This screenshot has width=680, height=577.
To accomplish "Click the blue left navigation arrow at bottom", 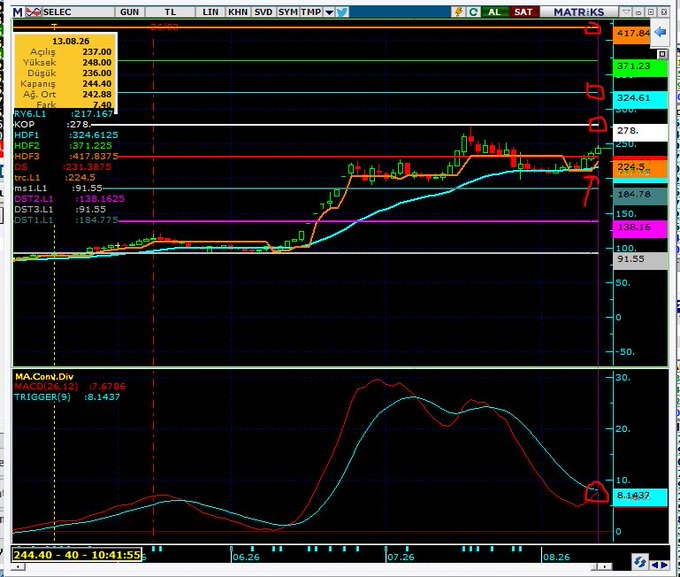I will pos(655,565).
